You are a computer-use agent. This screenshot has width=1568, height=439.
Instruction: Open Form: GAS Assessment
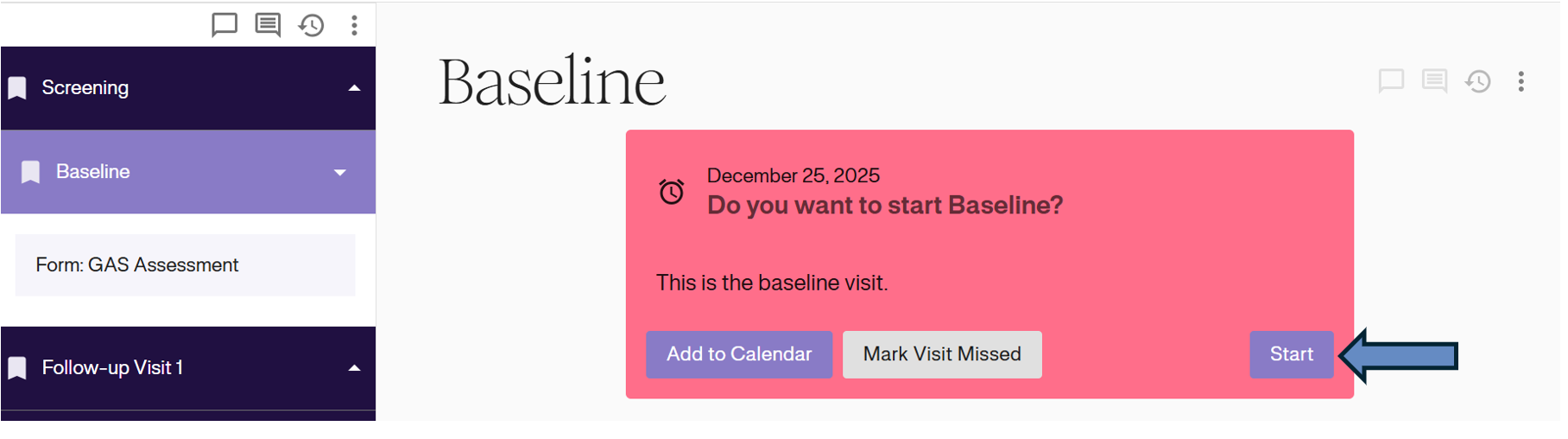pos(137,265)
